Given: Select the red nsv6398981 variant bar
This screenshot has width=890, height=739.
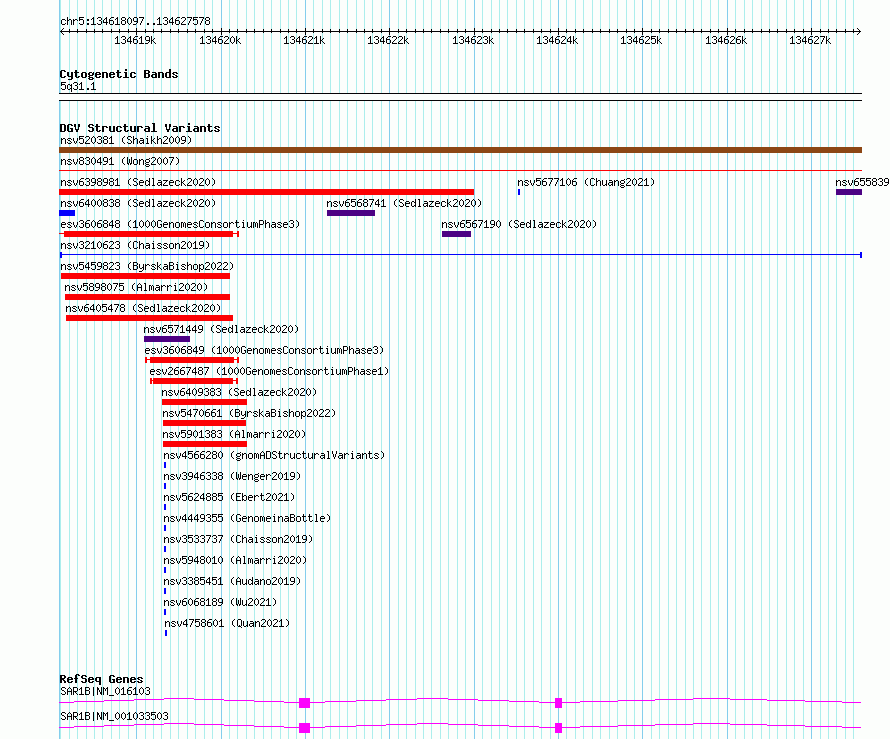Looking at the screenshot, I should [266, 192].
